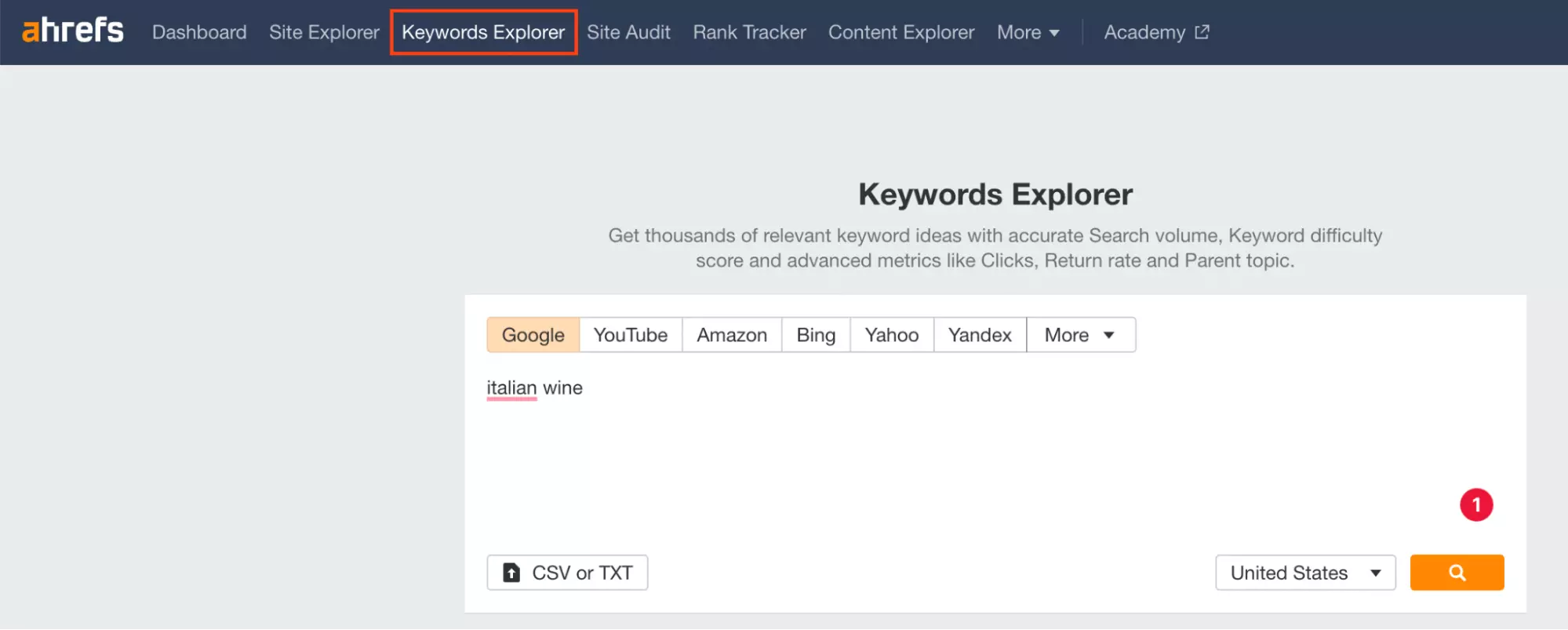Screen dimensions: 1568x630
Task: Upload a CSV or TXT file
Action: click(x=567, y=573)
